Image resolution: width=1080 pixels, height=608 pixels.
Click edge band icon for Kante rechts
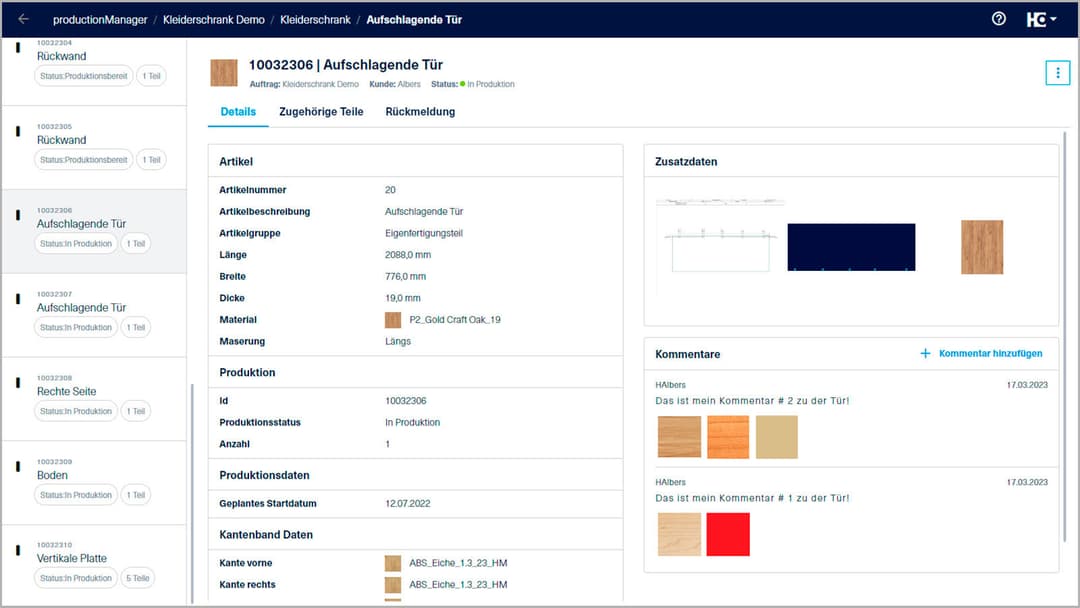click(392, 585)
